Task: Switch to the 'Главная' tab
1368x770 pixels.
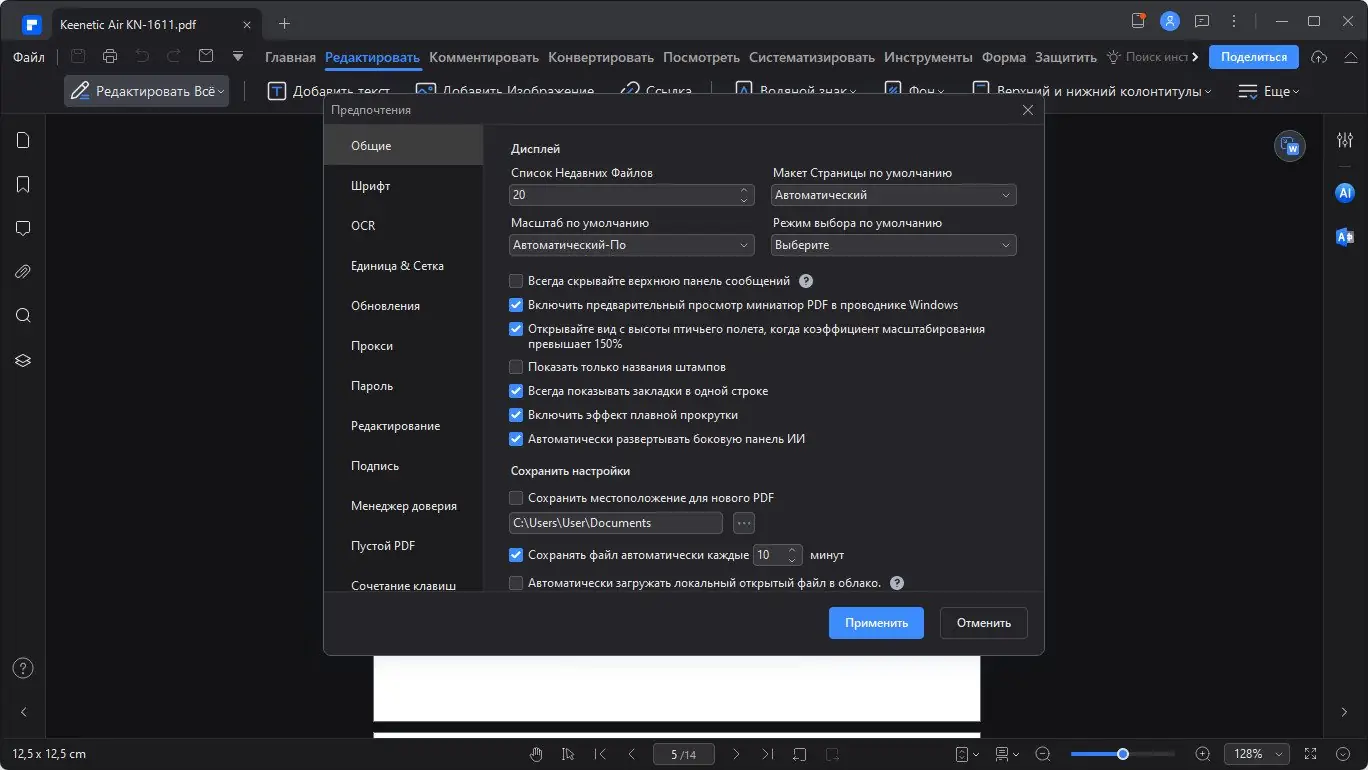Action: (x=290, y=57)
